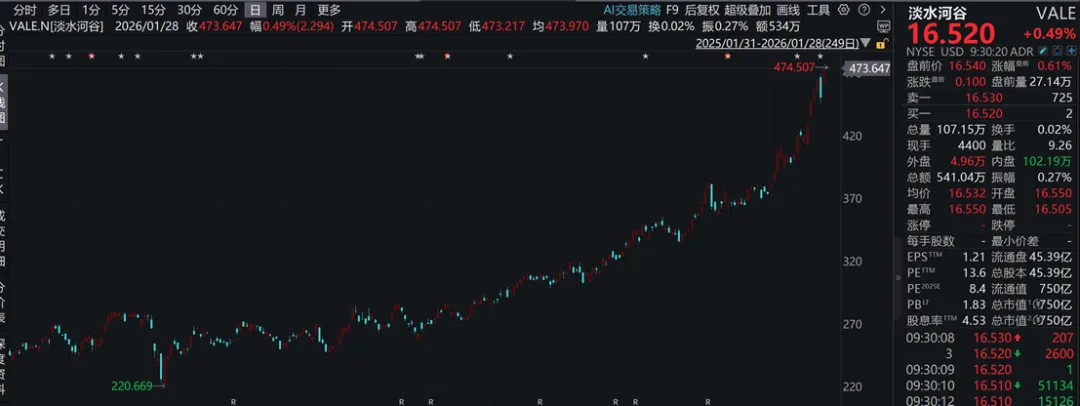Open AI交易策略 strategy feature
Viewport: 1080px width, 406px height.
point(632,10)
